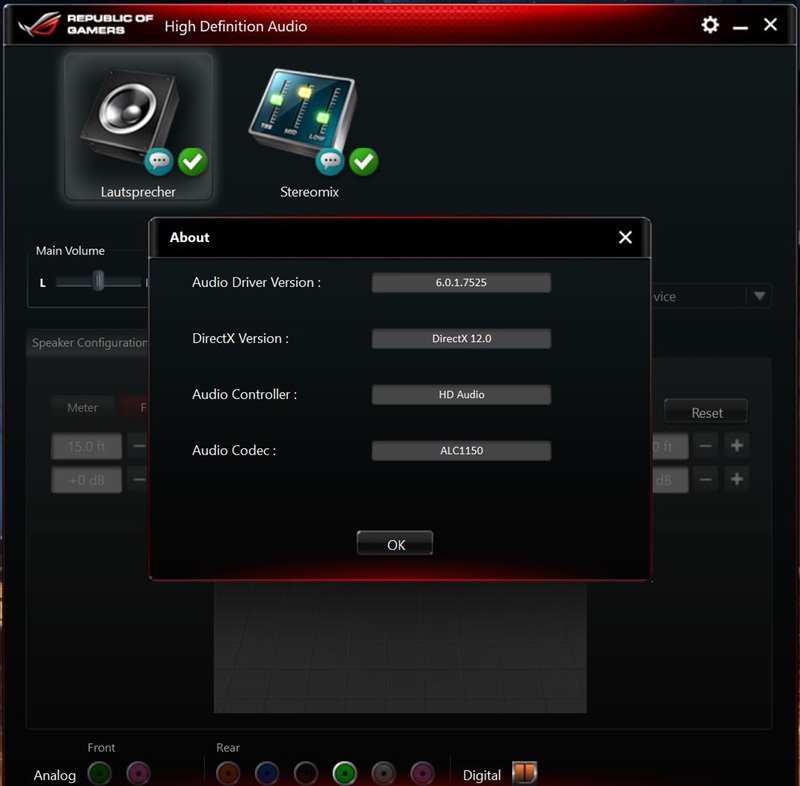Click the front pink microphone jack
Screen dimensions: 800x786
(138, 773)
